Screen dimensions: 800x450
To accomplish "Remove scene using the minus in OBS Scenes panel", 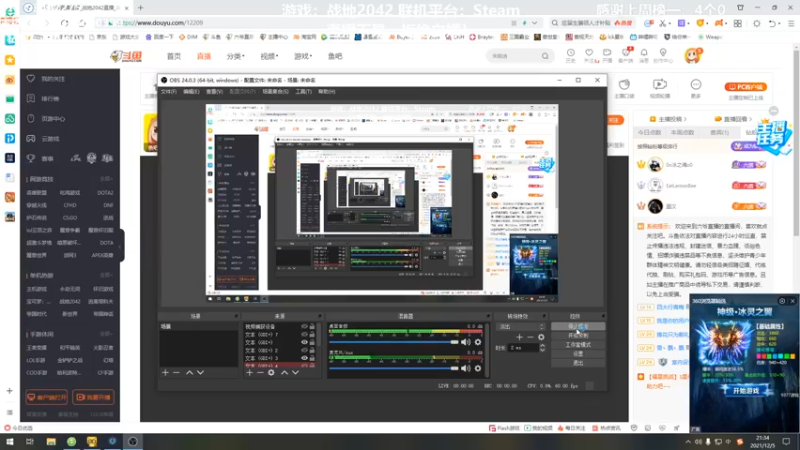I will point(177,372).
